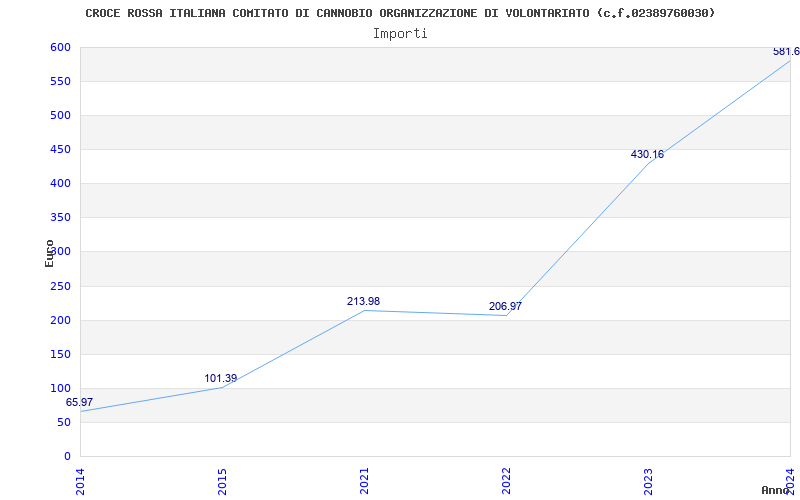Click x-axis year 2023
Screen dimensions: 800x500
[648, 482]
